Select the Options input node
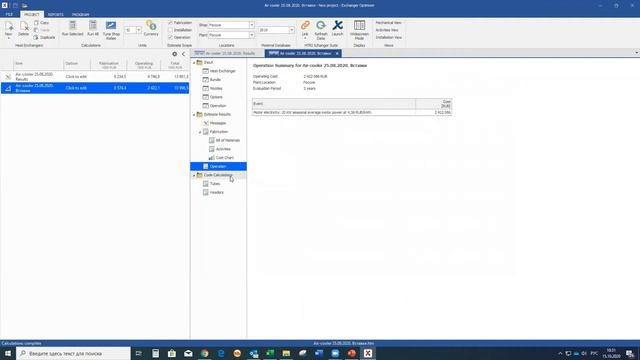640x360 pixels. click(x=216, y=97)
